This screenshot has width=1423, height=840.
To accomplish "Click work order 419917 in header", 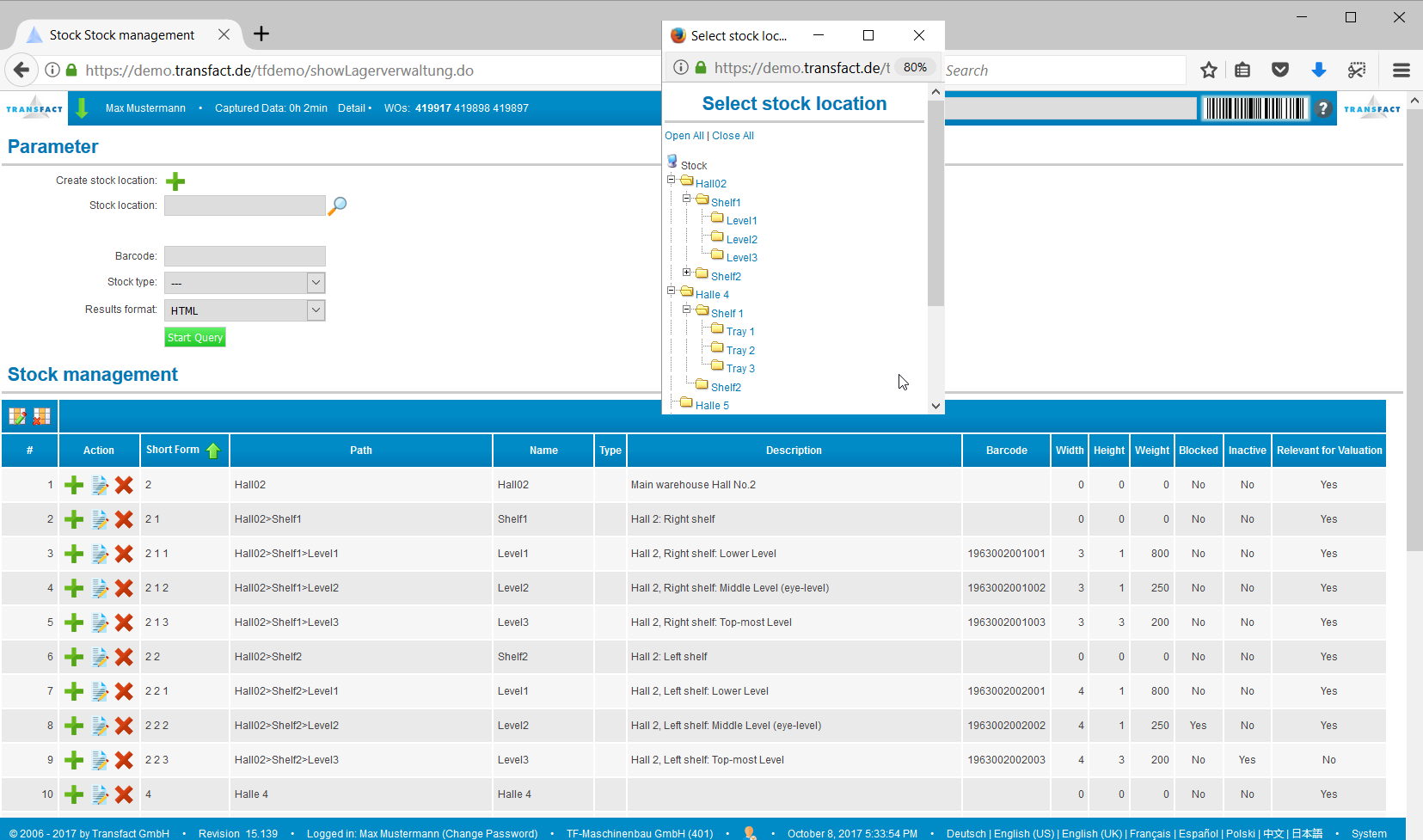I will (x=432, y=108).
